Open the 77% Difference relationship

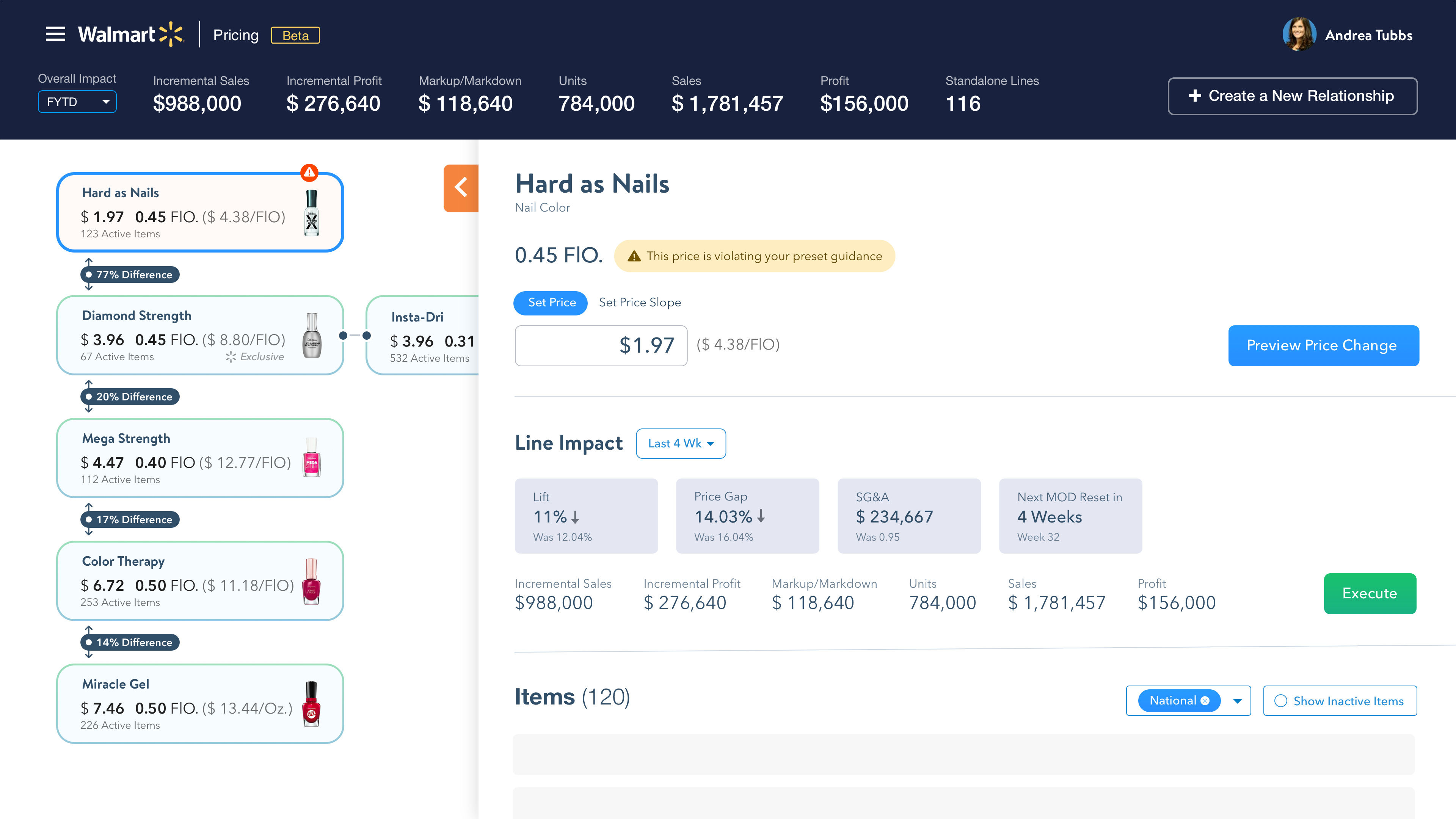tap(130, 275)
